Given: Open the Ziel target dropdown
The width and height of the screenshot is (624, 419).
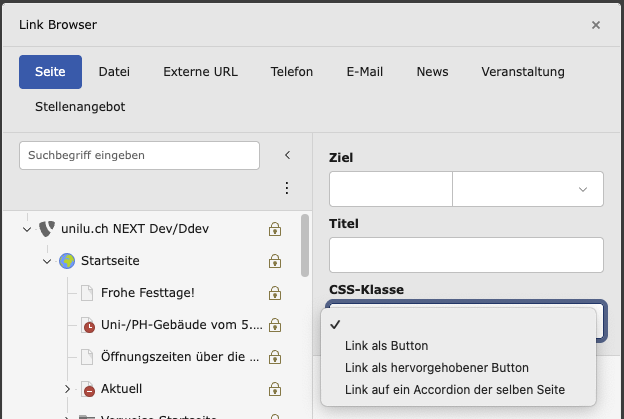Looking at the screenshot, I should (x=527, y=189).
